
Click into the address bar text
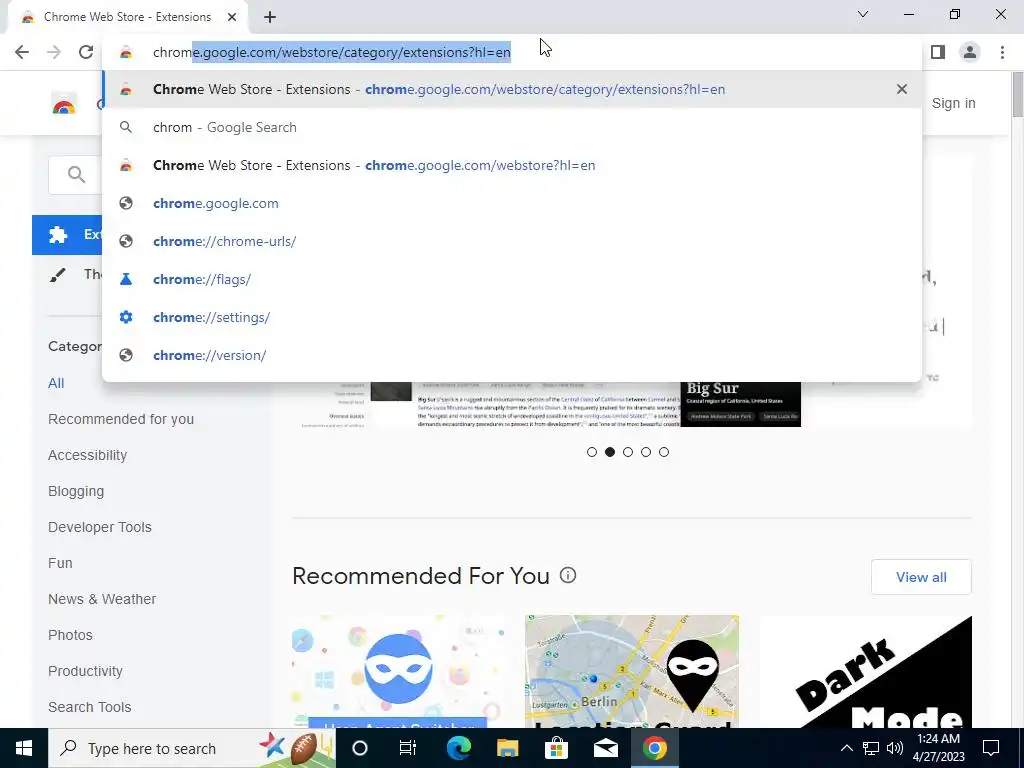(332, 52)
